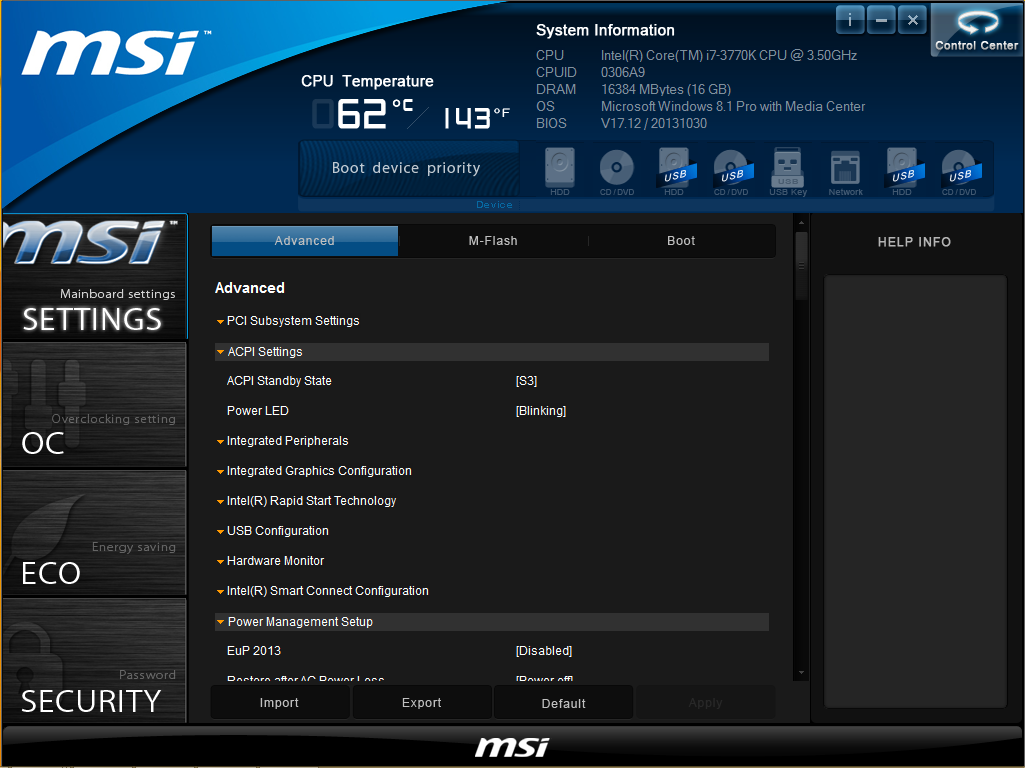Click the Power LED label
Screen dimensions: 1025x768
tap(258, 411)
